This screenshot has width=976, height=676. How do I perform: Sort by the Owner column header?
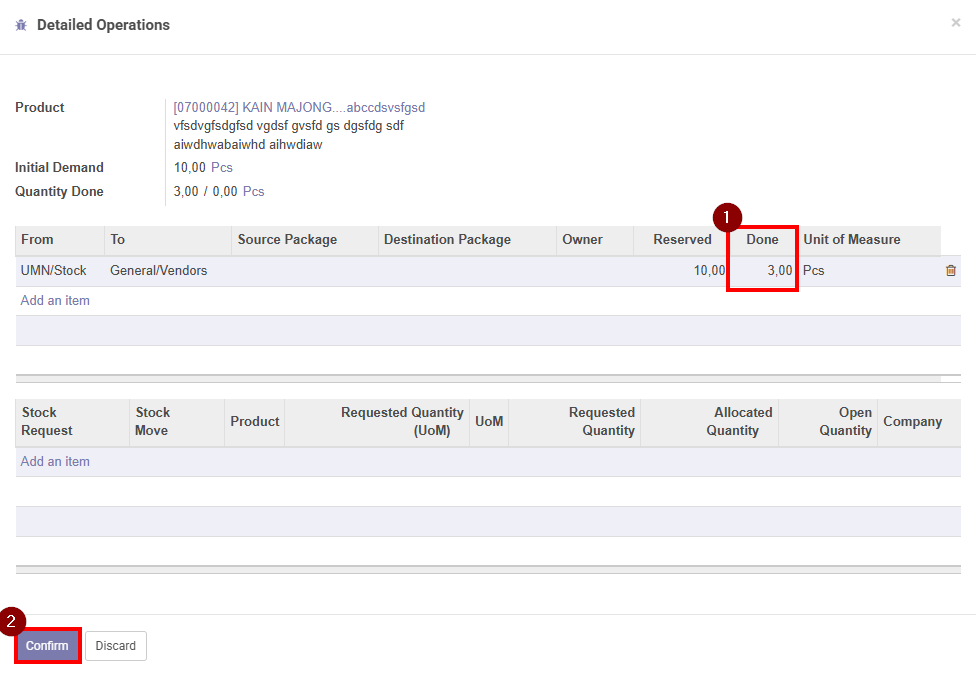coord(582,240)
